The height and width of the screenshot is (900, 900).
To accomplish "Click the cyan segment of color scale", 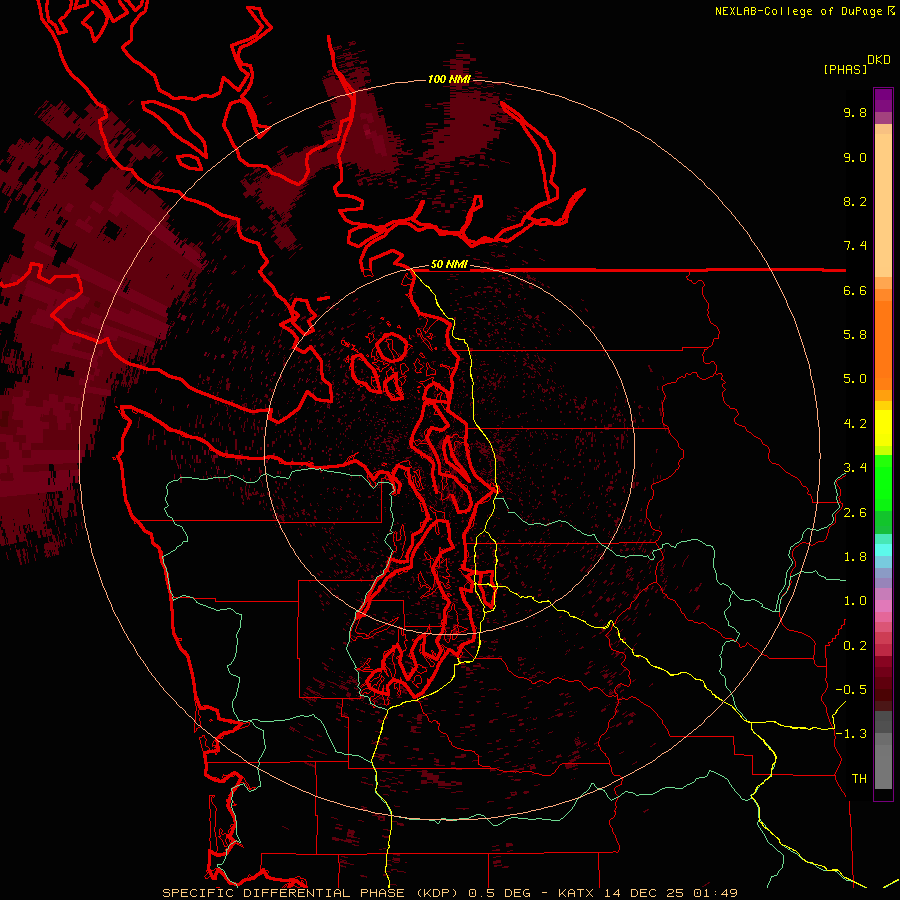I will tap(883, 550).
